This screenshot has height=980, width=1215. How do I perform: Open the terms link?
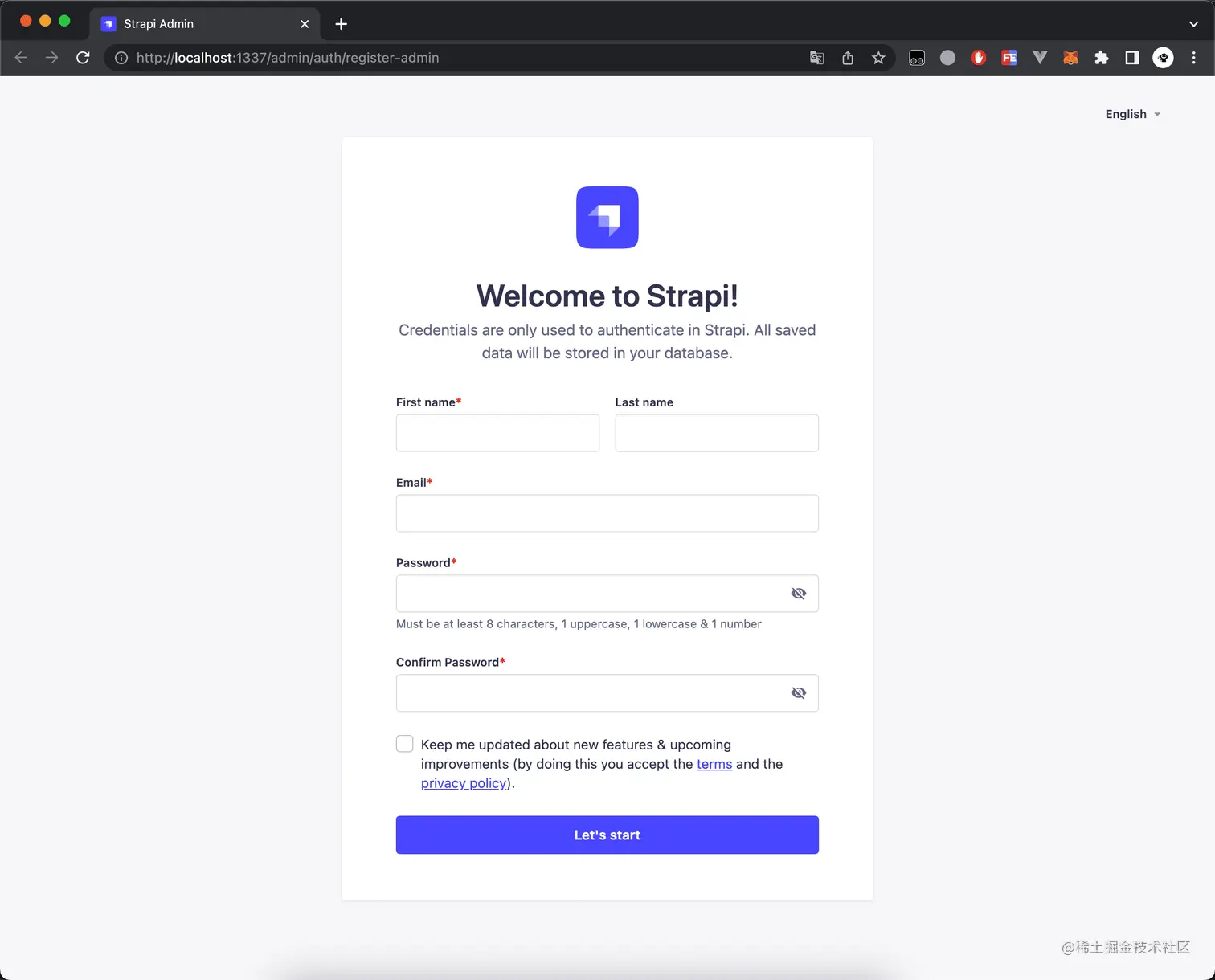pyautogui.click(x=714, y=764)
